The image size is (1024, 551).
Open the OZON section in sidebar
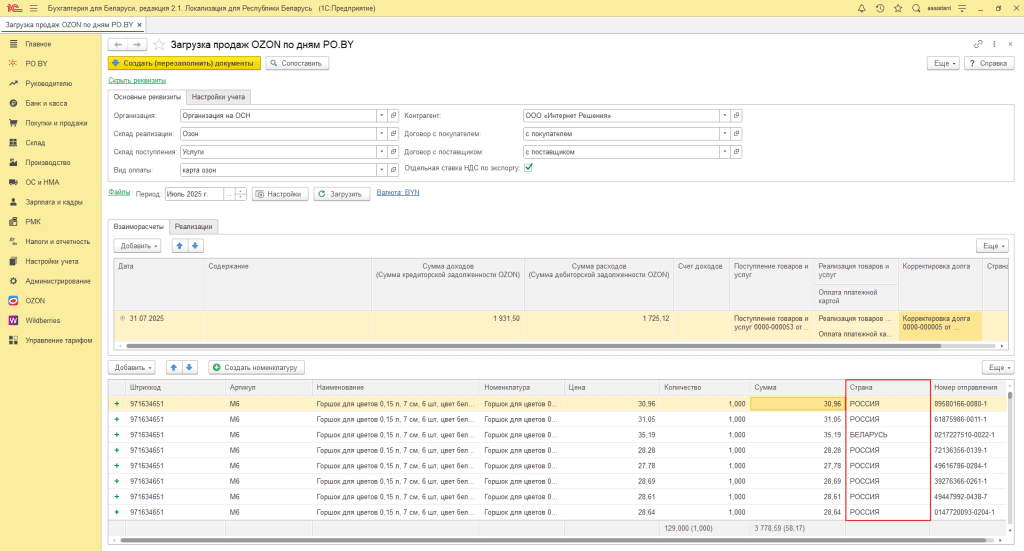(34, 300)
